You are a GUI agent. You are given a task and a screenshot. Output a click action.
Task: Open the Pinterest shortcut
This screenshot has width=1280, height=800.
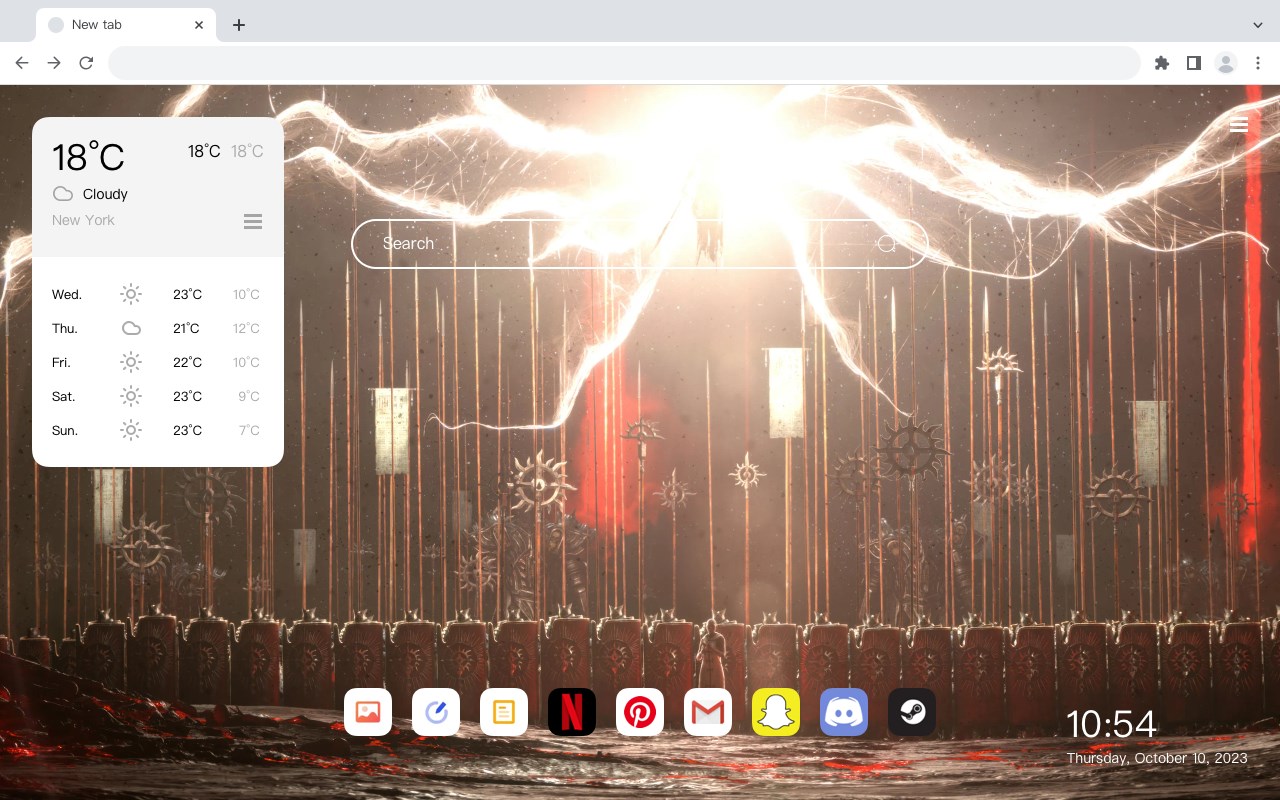click(x=640, y=712)
